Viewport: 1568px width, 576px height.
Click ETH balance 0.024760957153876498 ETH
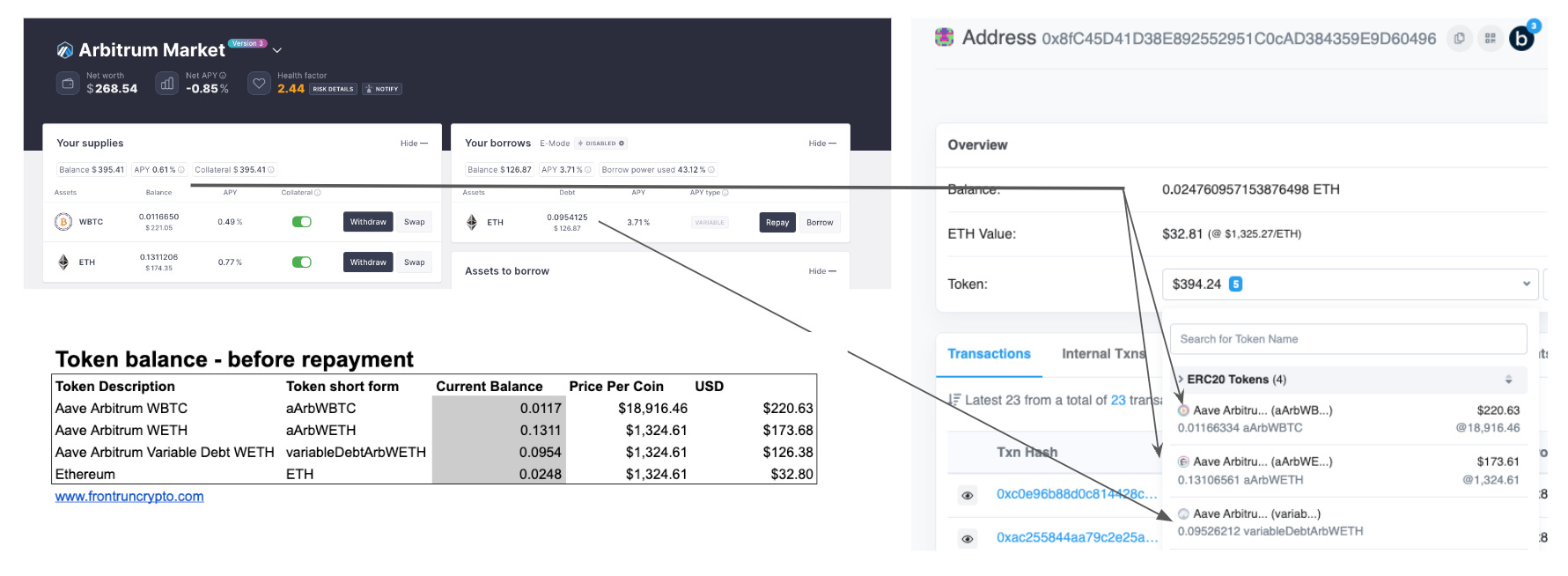coord(1250,189)
